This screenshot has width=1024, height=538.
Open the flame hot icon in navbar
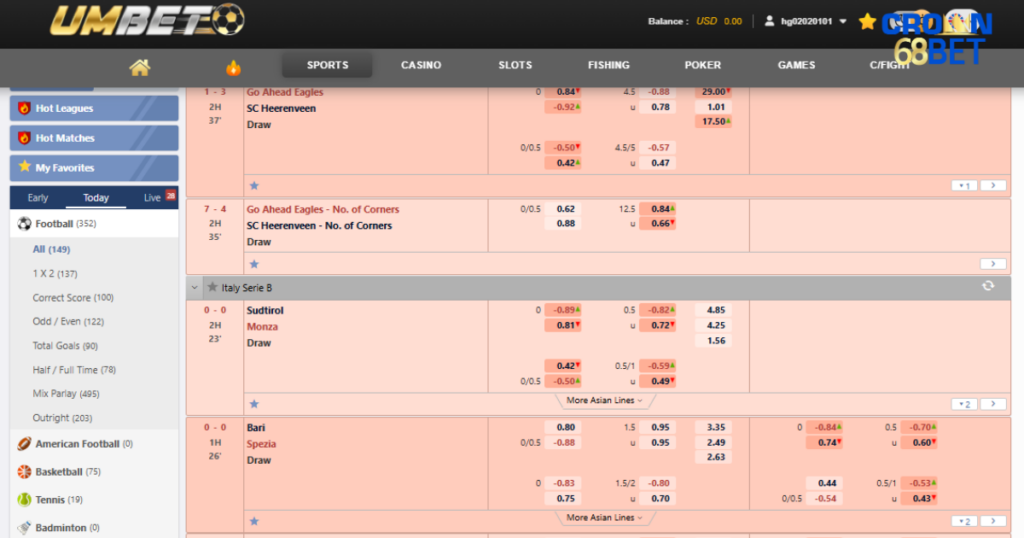233,67
